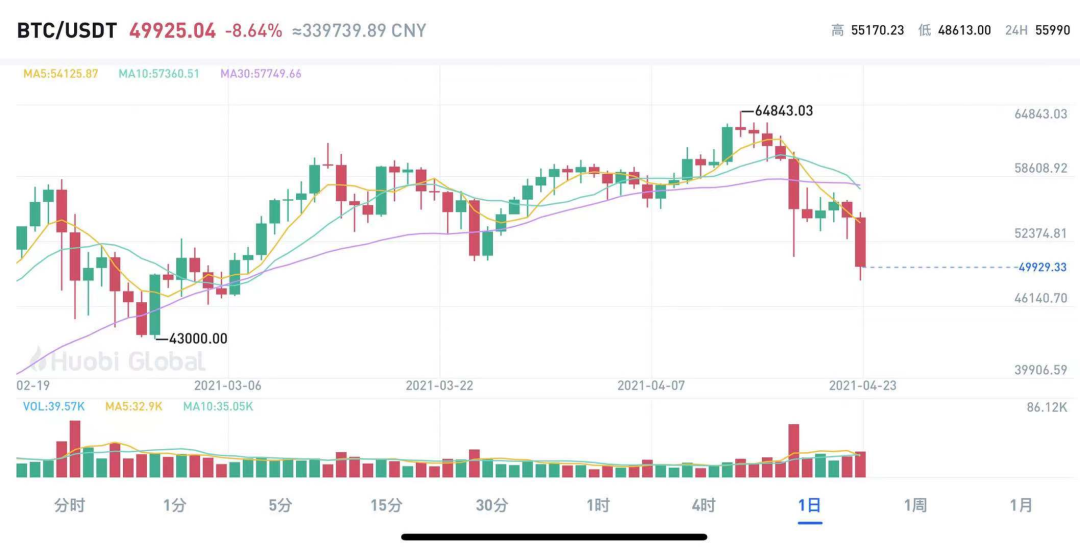Tap the MA10:57360.51 indicator label
1080x551 pixels.
click(159, 74)
